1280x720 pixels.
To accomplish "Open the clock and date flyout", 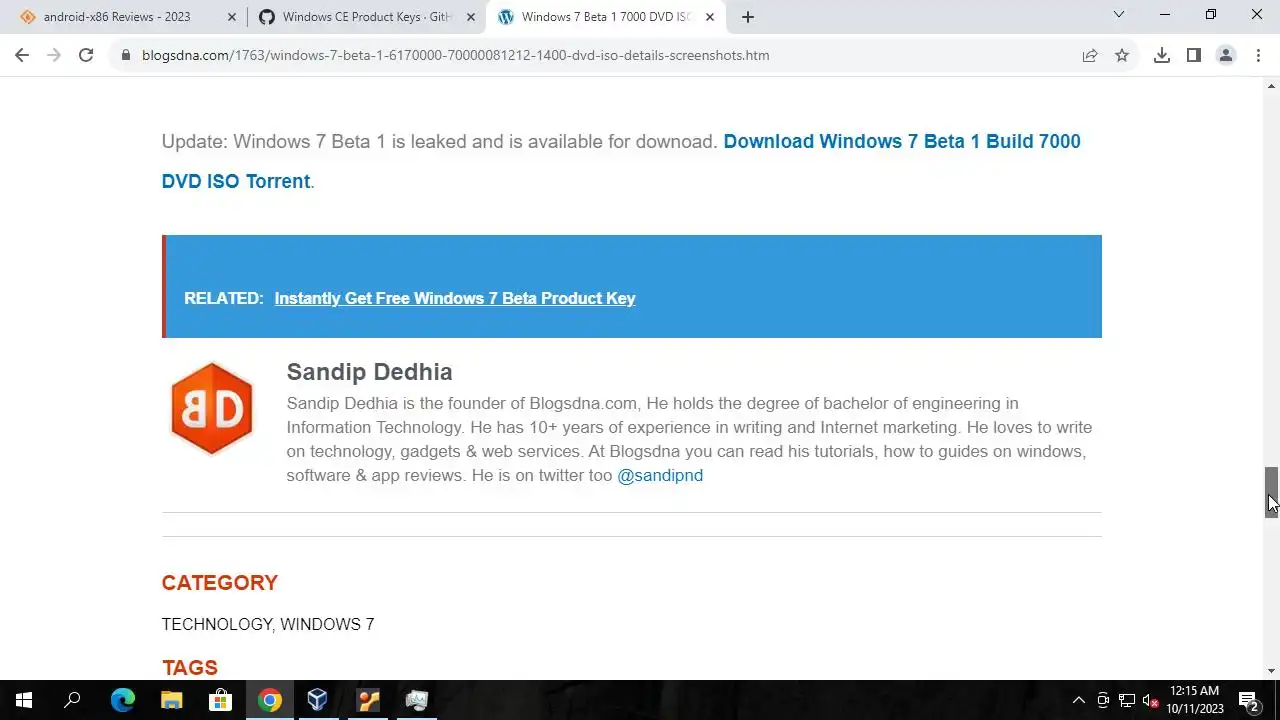I will [x=1195, y=700].
